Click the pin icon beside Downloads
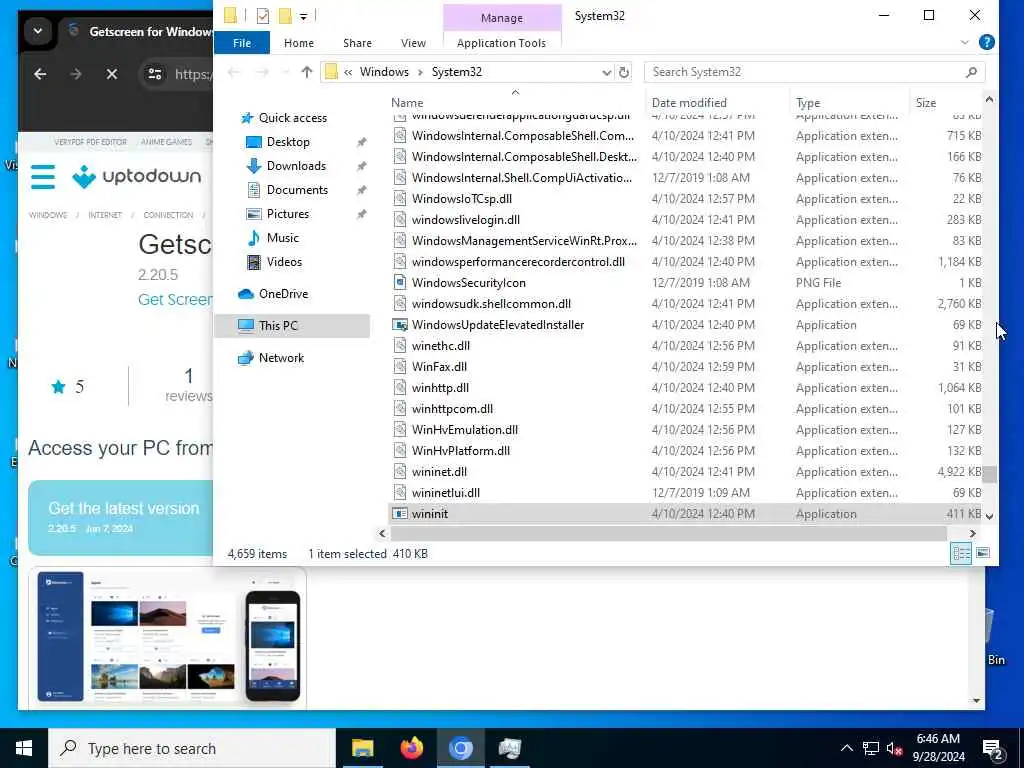1024x768 pixels. pyautogui.click(x=361, y=166)
